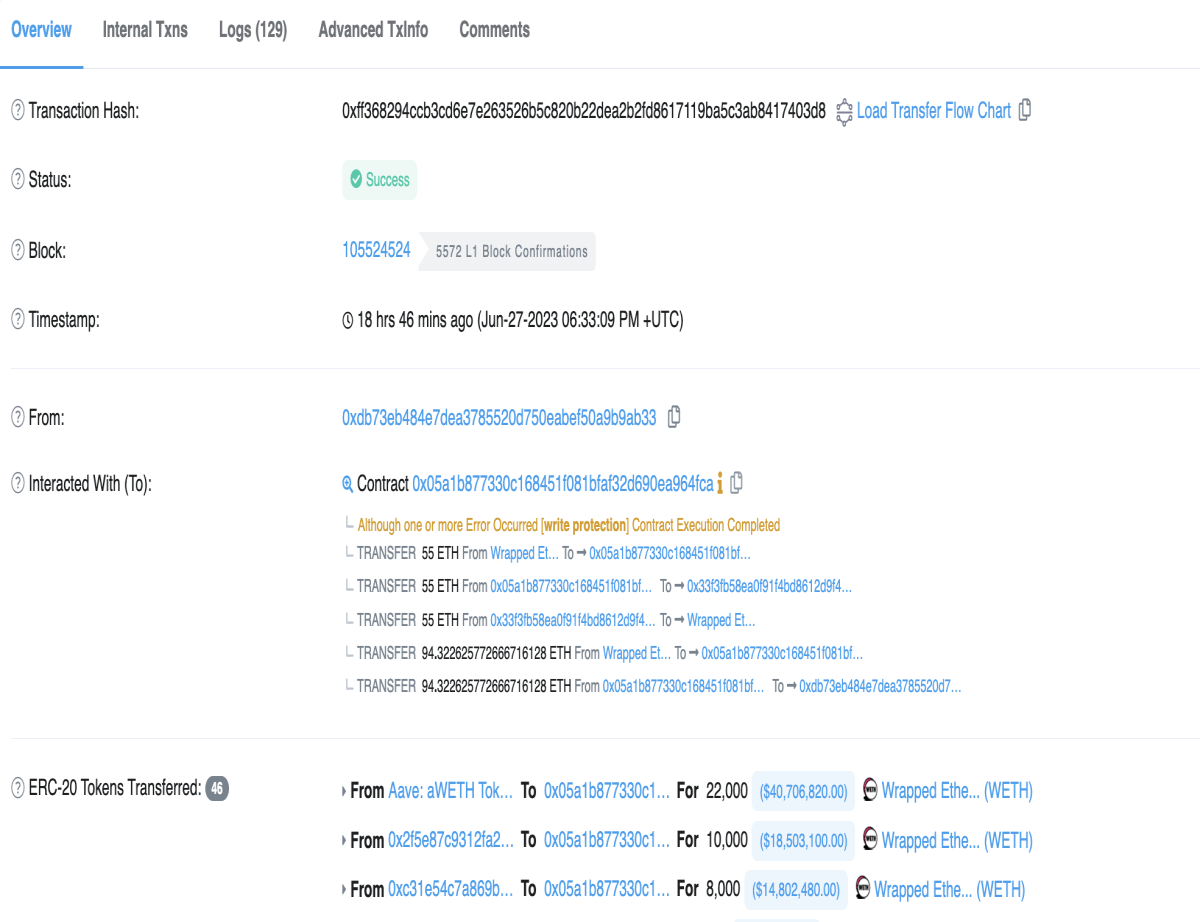Click the 46 token transfers count badge
The image size is (1200, 922).
point(217,789)
